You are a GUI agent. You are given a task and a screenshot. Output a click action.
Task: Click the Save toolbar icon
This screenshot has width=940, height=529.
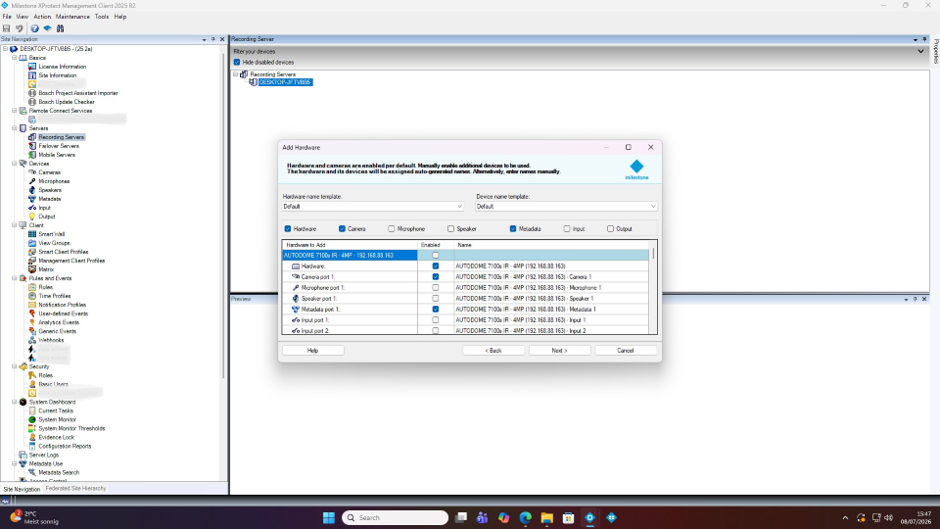(x=7, y=28)
